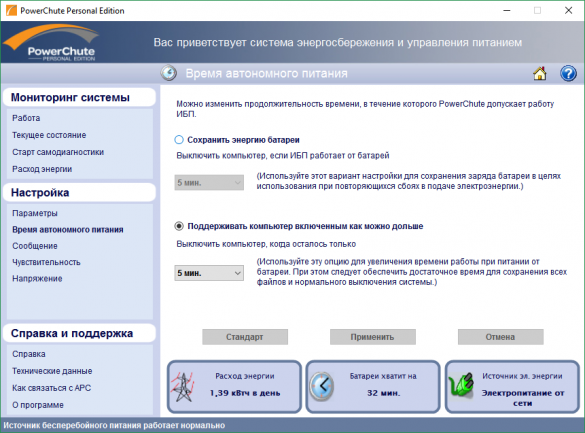Open 'Параметры' in the Настройка section
Image resolution: width=585 pixels, height=433 pixels.
pos(35,213)
